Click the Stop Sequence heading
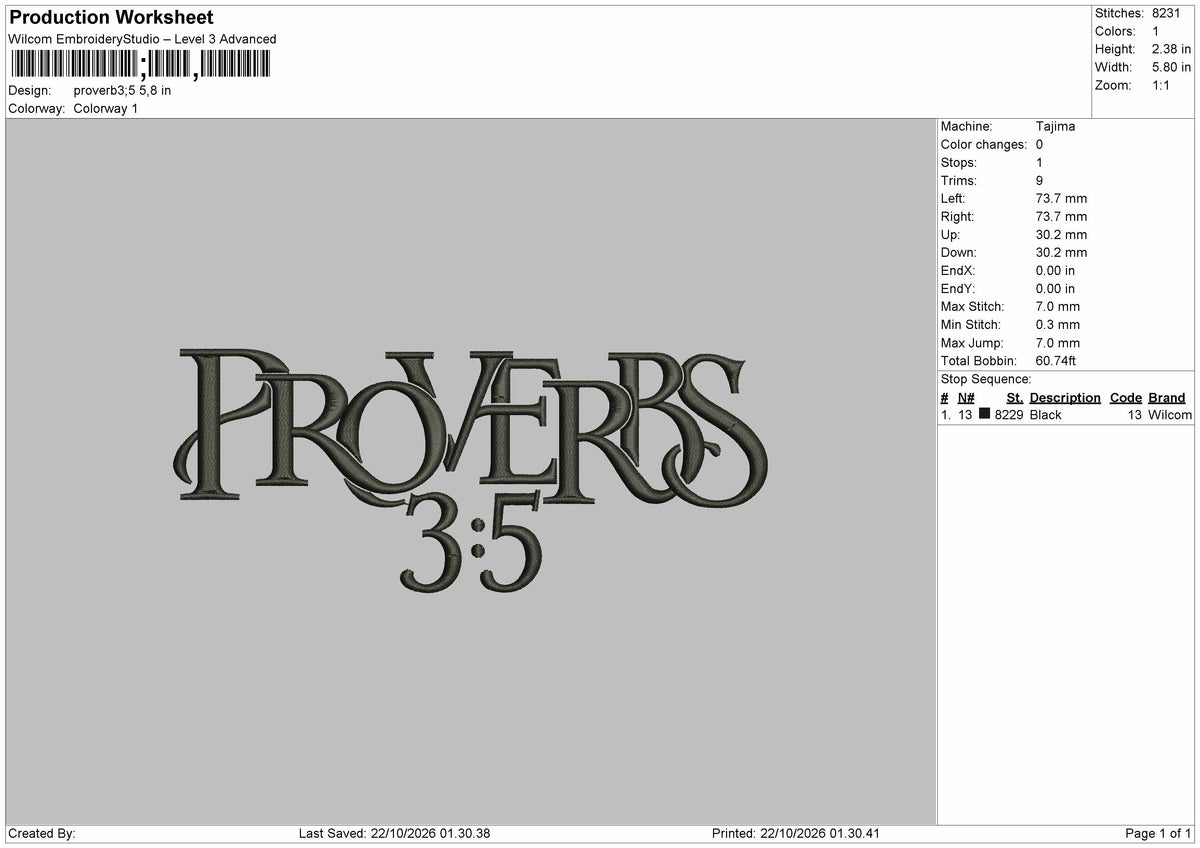Viewport: 1200px width, 848px height. click(x=986, y=379)
